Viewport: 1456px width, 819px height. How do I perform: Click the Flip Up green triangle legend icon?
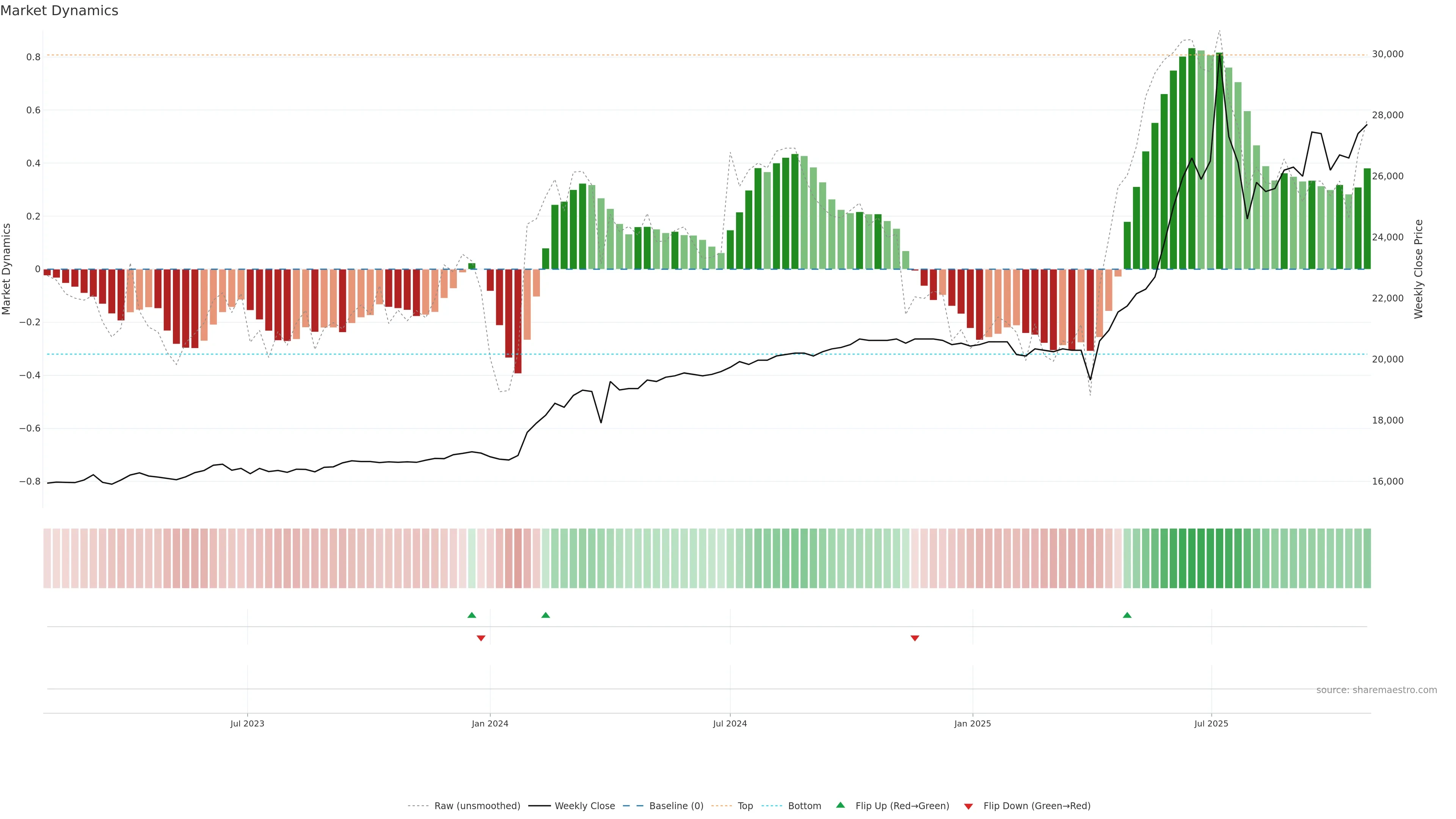click(x=840, y=805)
